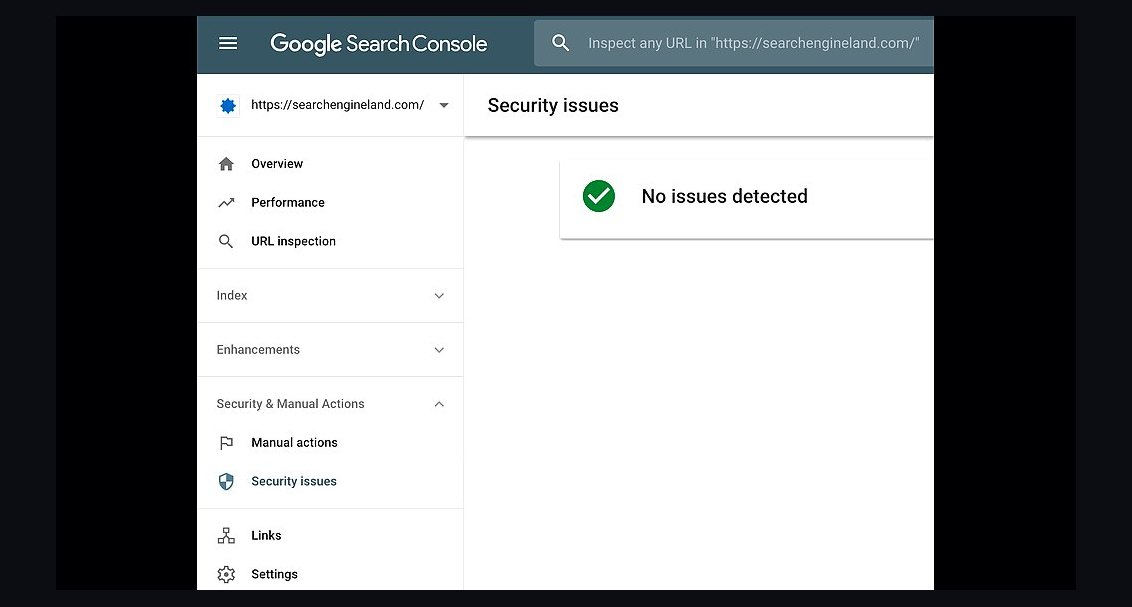Click the Security issues shield icon

(x=226, y=481)
